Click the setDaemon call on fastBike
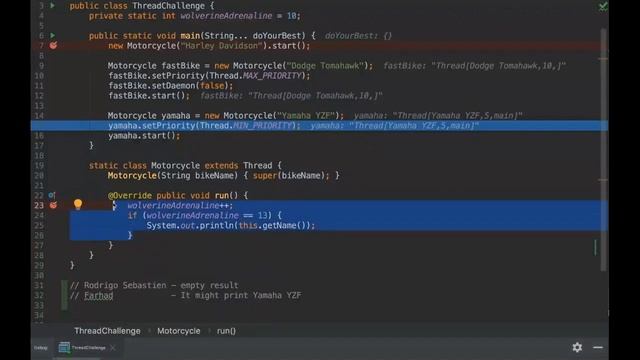 pyautogui.click(x=171, y=86)
